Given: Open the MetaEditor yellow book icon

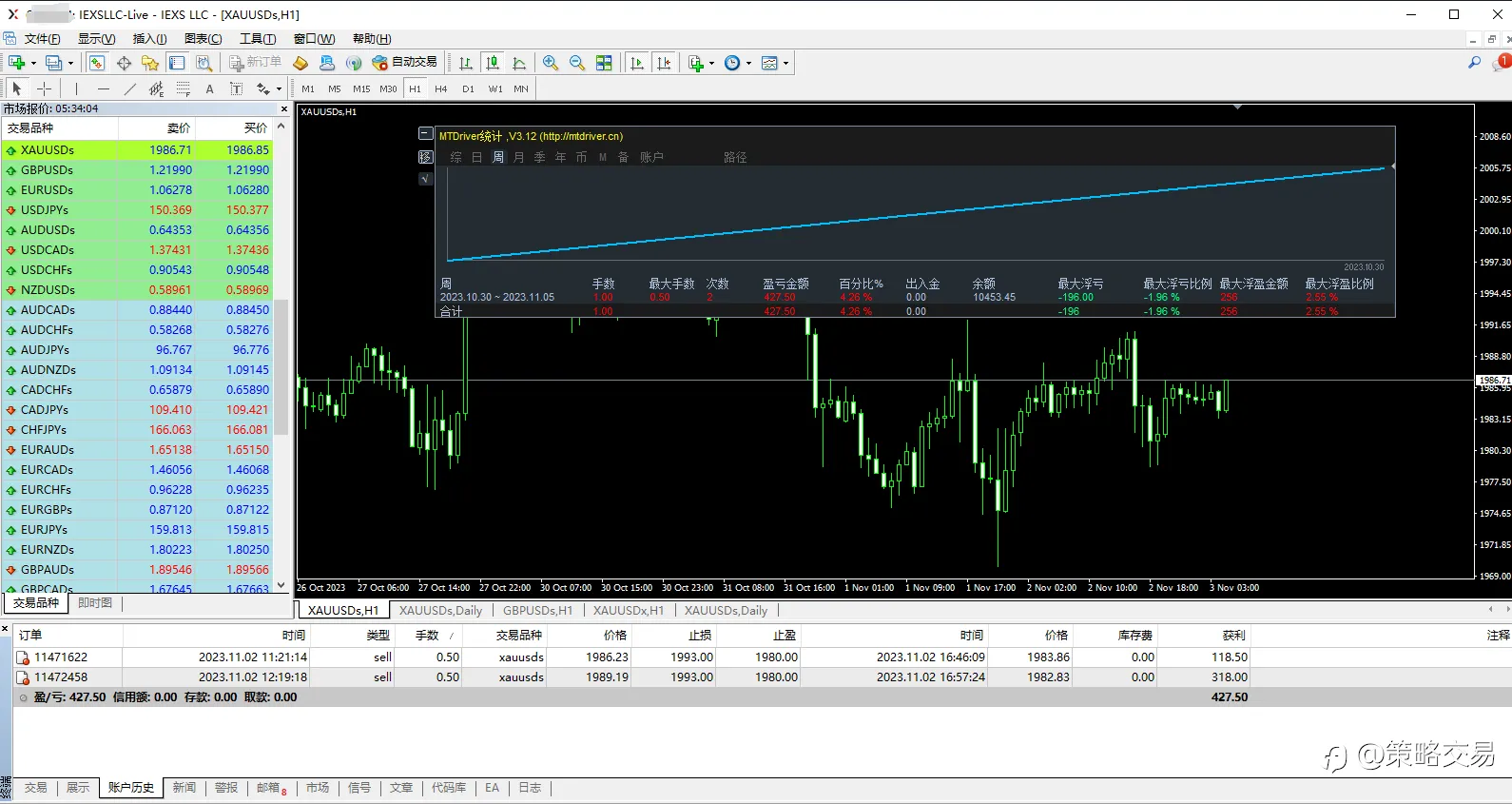Looking at the screenshot, I should point(300,63).
